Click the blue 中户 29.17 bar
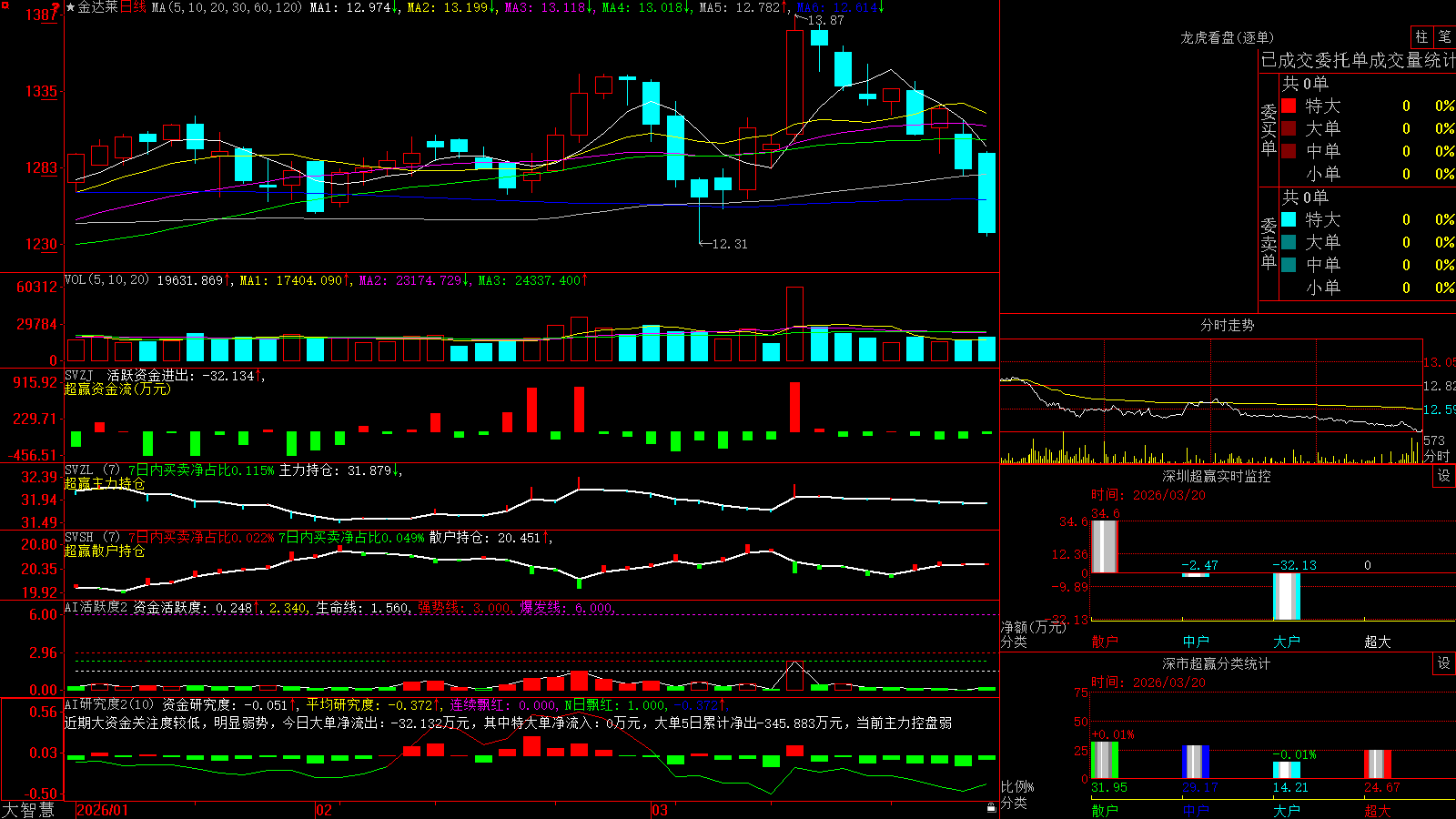Screen dimensions: 1456x819 pos(1196,763)
